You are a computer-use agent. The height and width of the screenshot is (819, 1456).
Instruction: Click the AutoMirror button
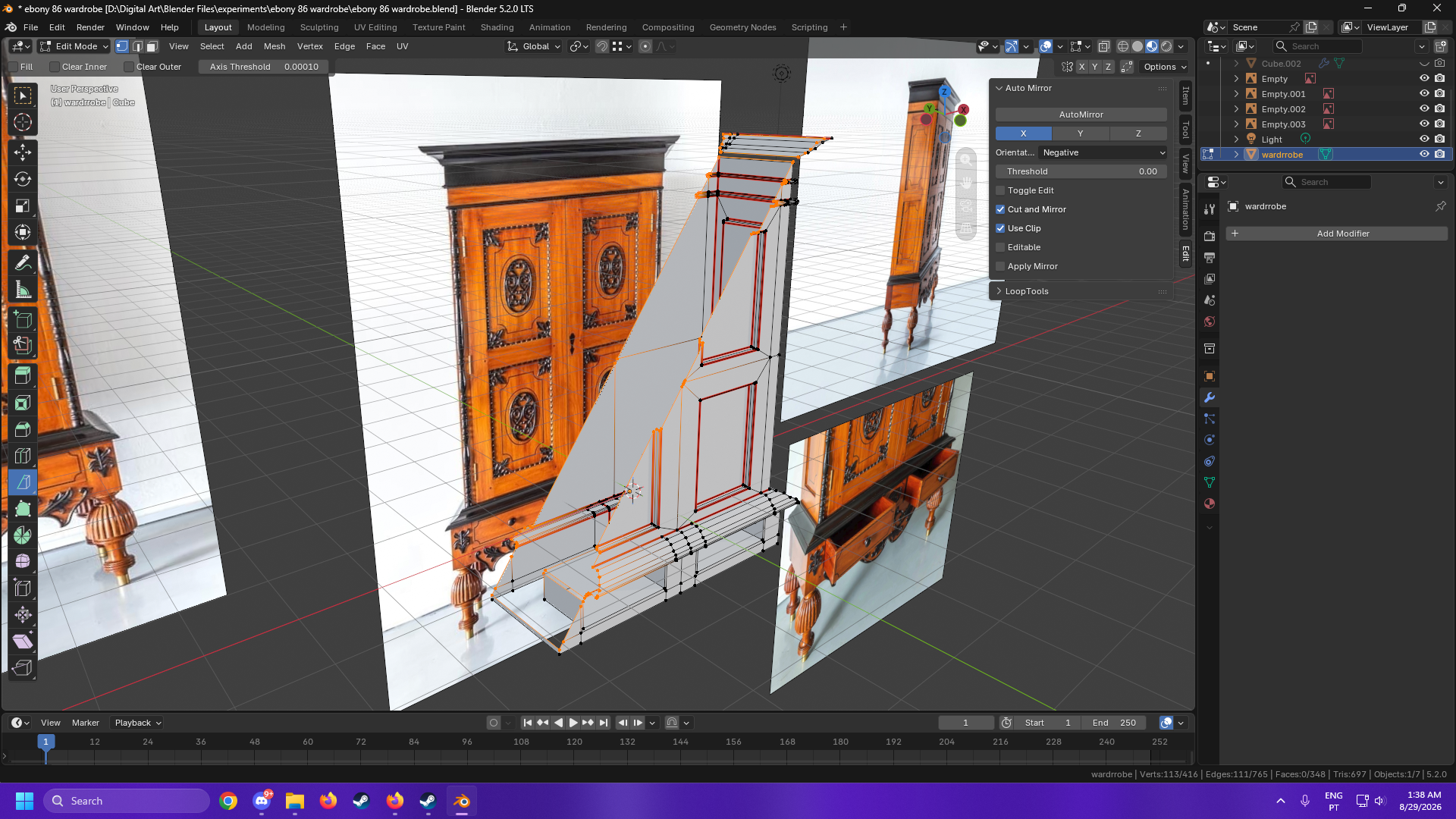click(x=1081, y=115)
